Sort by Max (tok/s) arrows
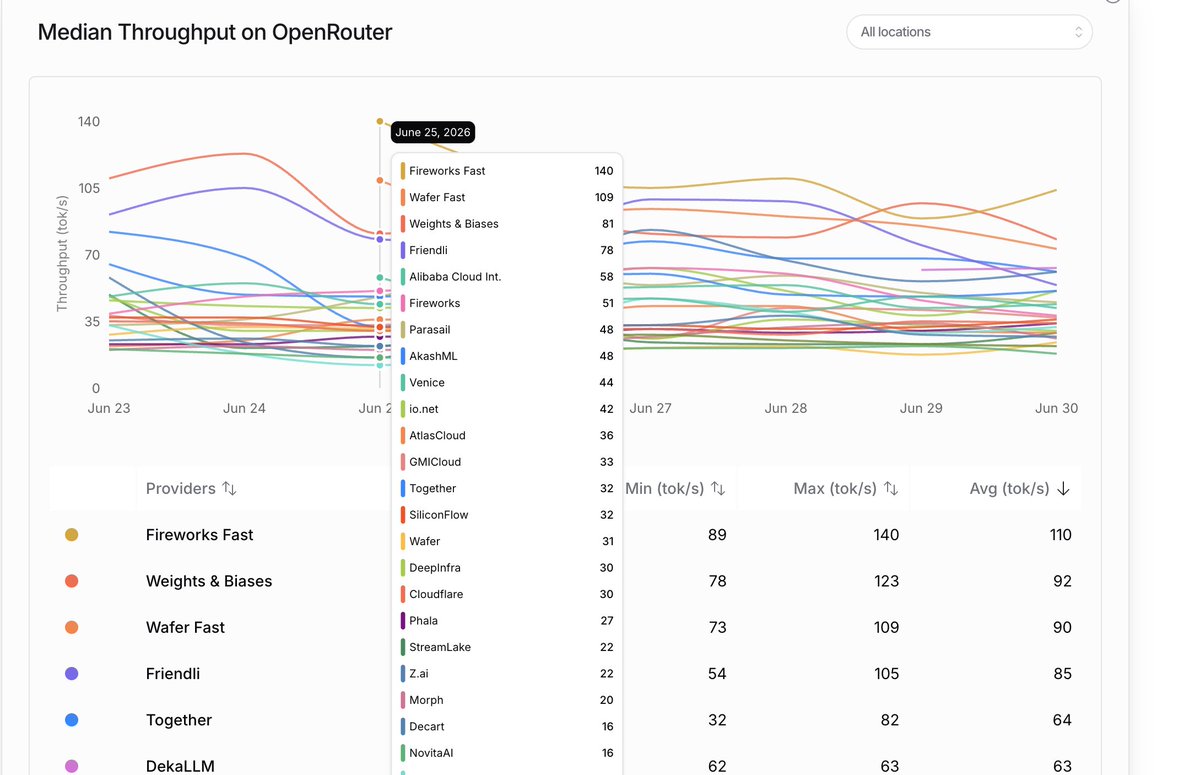Screen dimensions: 1200x775 891,489
